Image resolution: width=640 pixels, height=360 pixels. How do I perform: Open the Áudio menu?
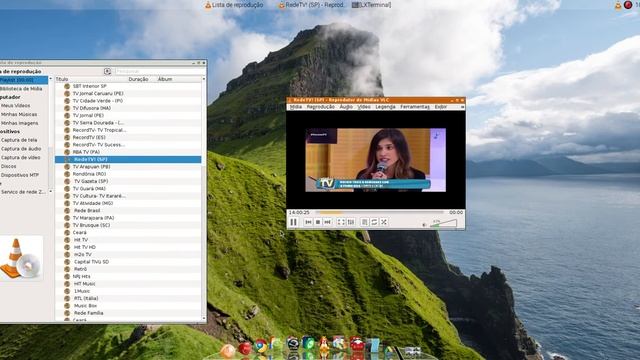[346, 107]
